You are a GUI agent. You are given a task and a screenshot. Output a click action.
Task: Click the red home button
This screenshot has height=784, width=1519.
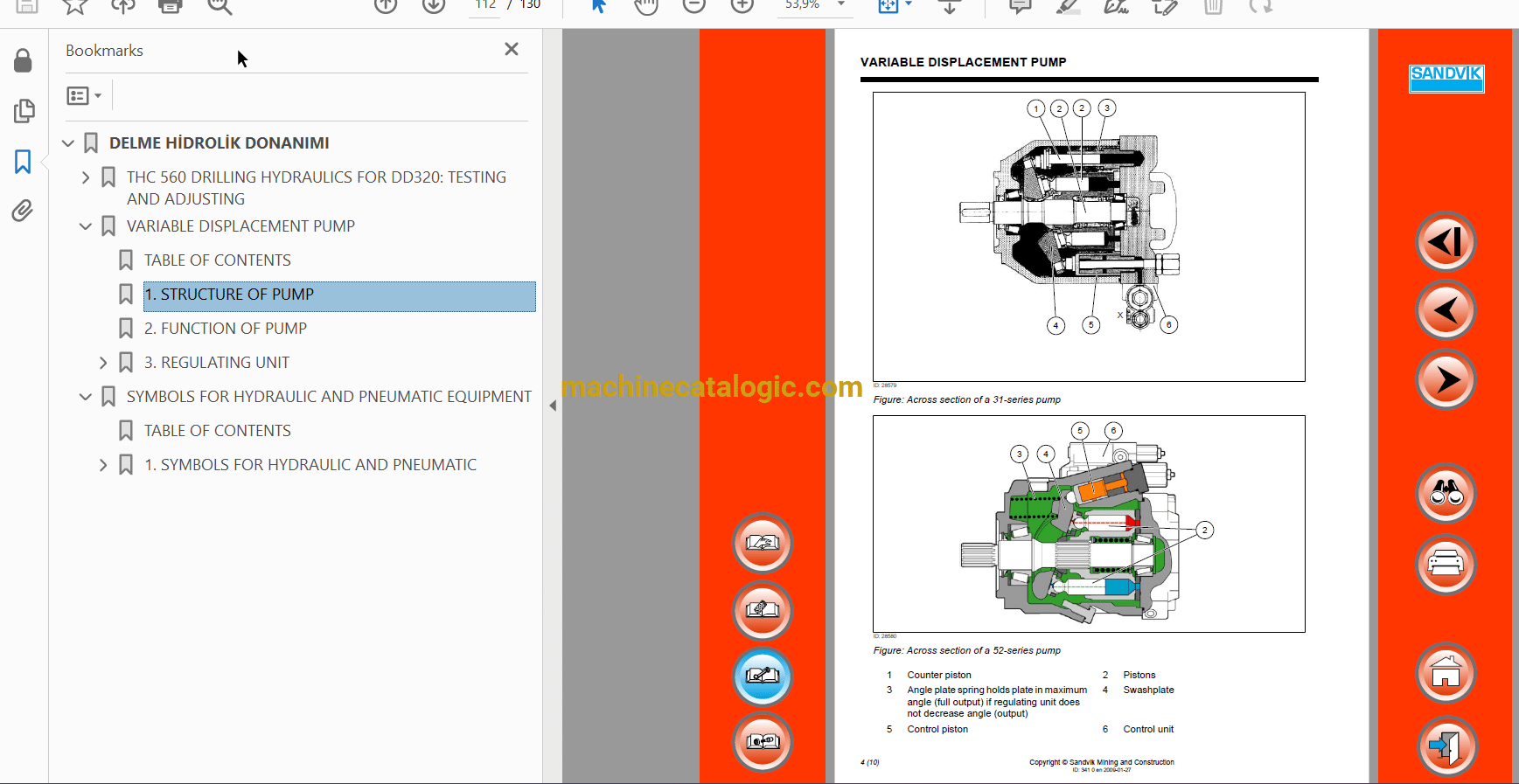(1446, 673)
